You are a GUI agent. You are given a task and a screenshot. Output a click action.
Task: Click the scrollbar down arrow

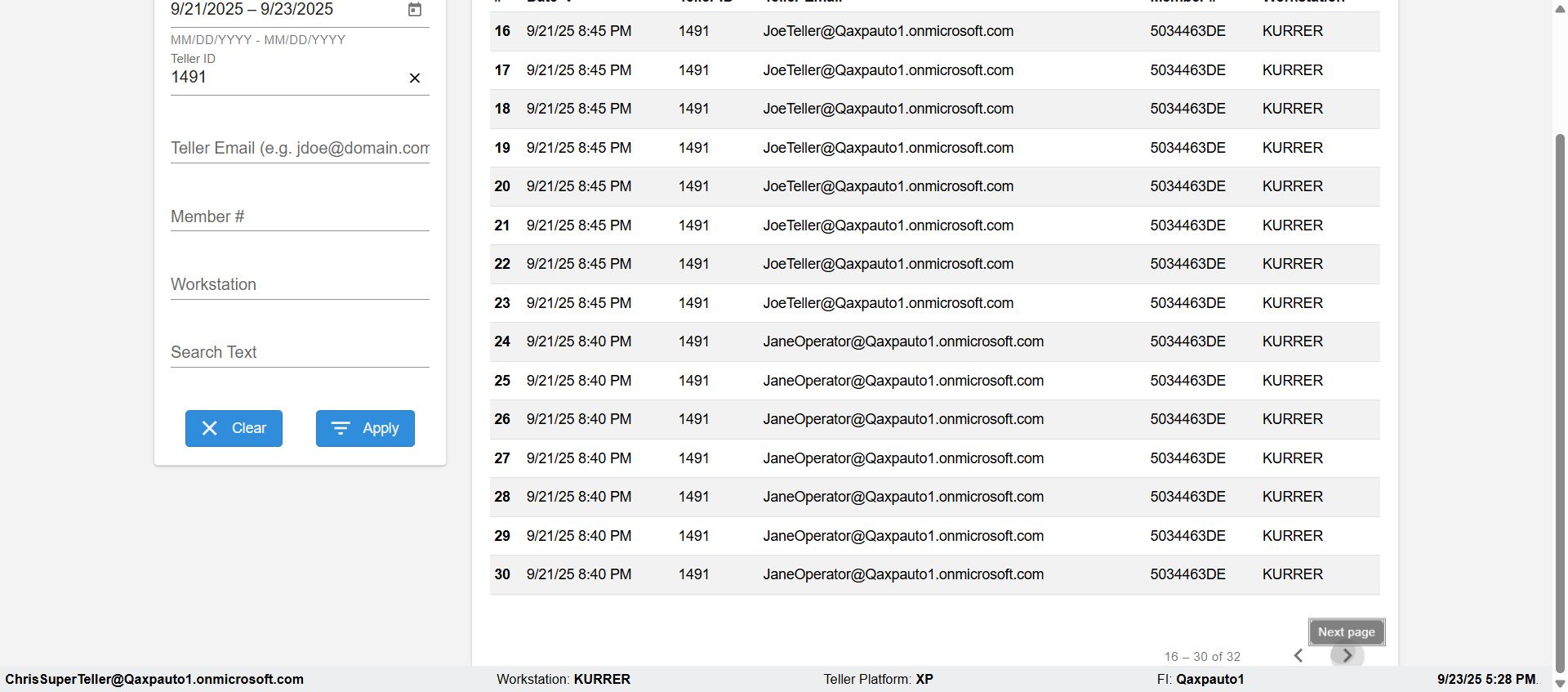pos(1560,685)
